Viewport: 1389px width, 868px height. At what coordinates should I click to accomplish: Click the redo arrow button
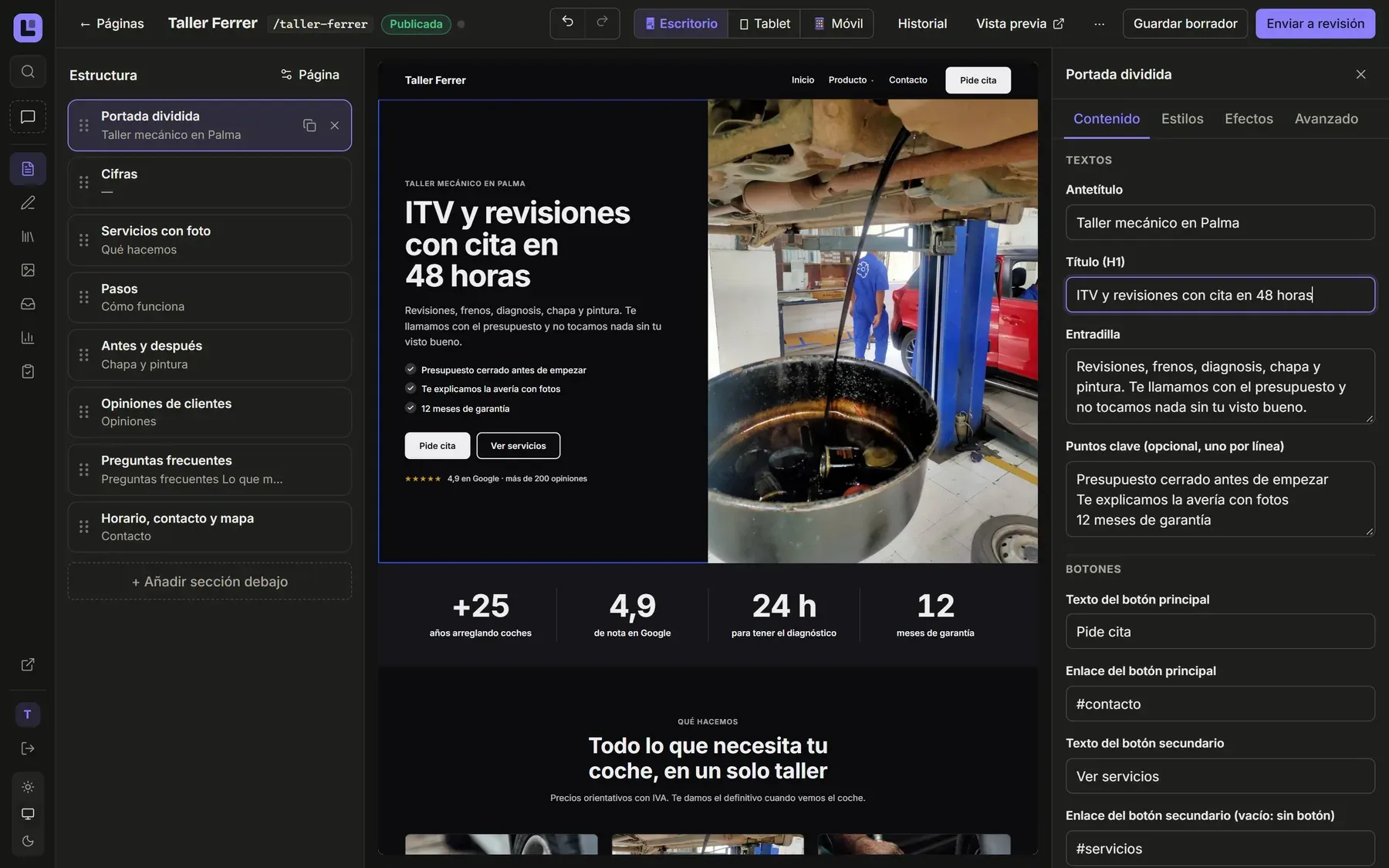pos(602,23)
